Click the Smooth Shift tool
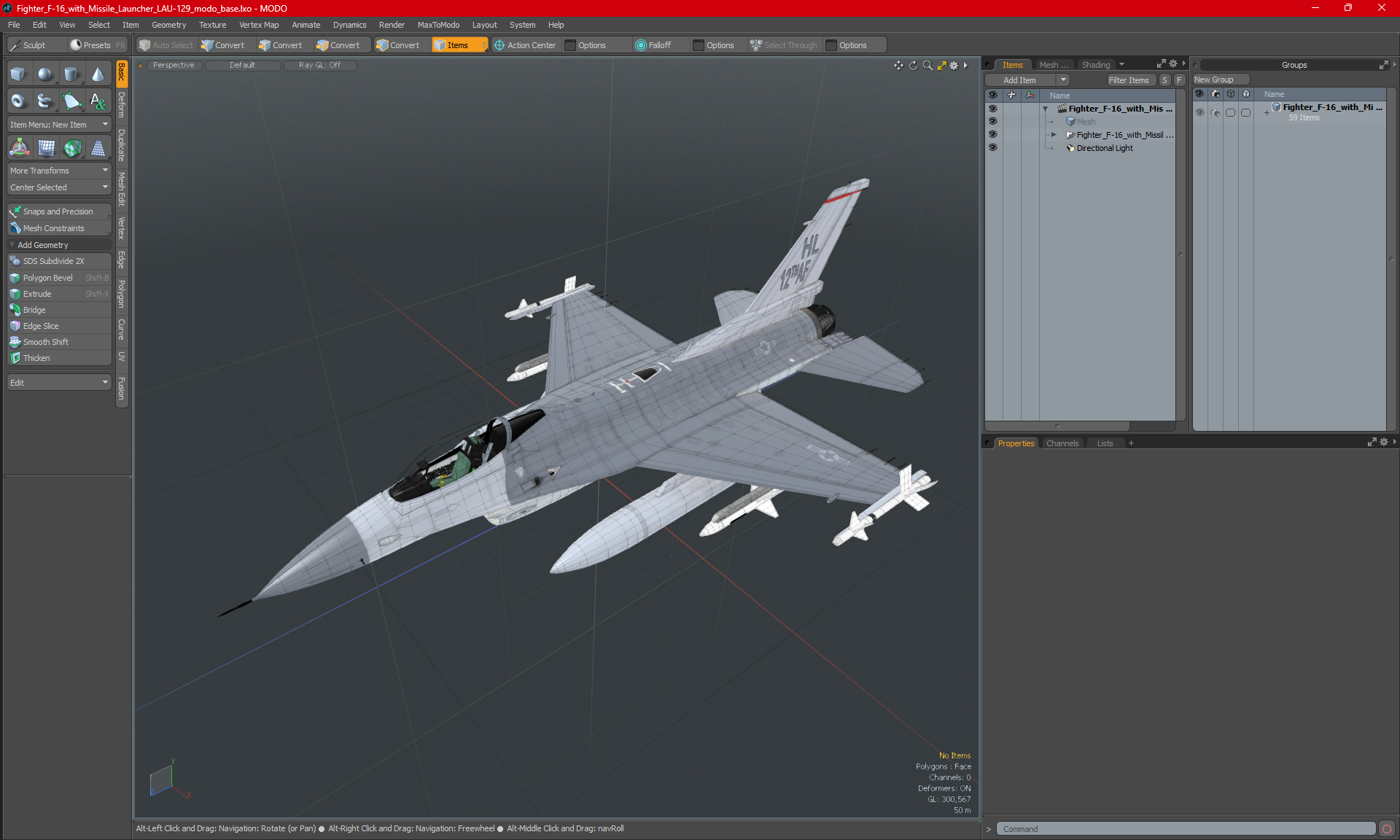This screenshot has height=840, width=1400. pyautogui.click(x=59, y=342)
